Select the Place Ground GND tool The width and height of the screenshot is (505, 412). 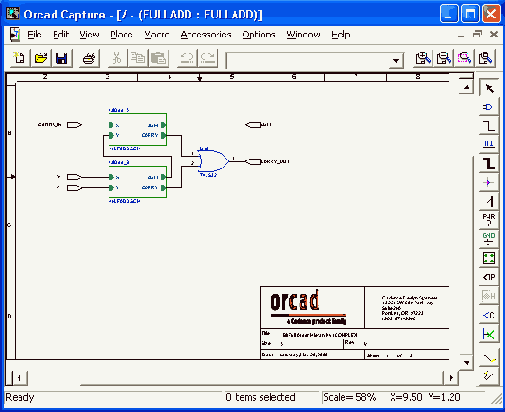489,239
